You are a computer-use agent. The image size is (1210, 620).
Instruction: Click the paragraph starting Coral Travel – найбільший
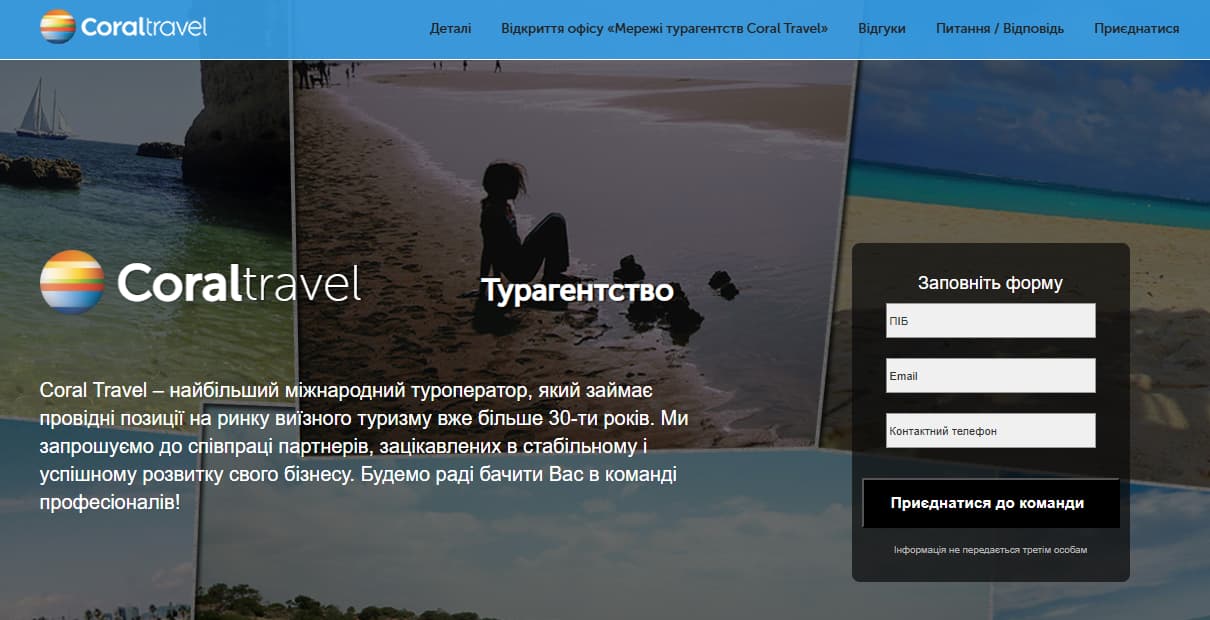click(x=364, y=445)
